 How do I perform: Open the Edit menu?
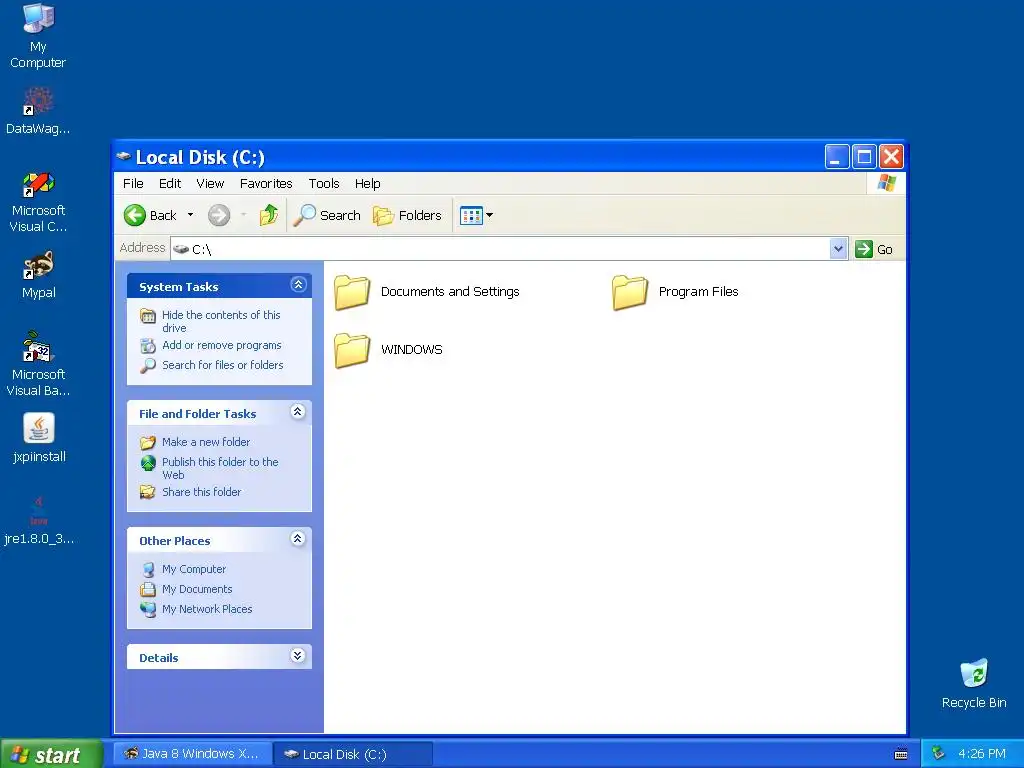tap(170, 184)
